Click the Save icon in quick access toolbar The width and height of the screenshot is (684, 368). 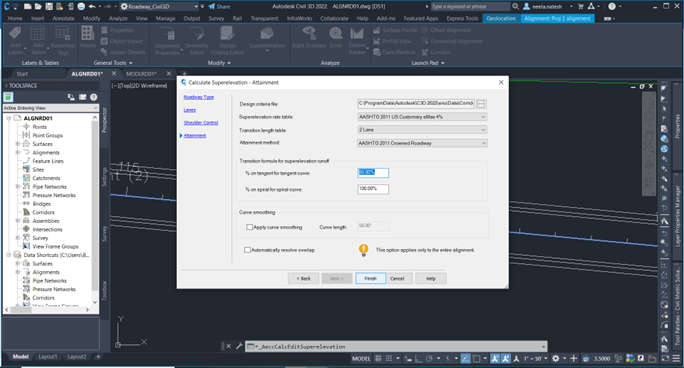coord(49,7)
